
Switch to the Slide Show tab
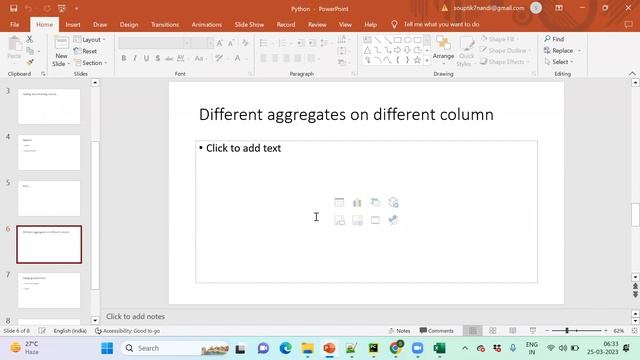point(249,24)
